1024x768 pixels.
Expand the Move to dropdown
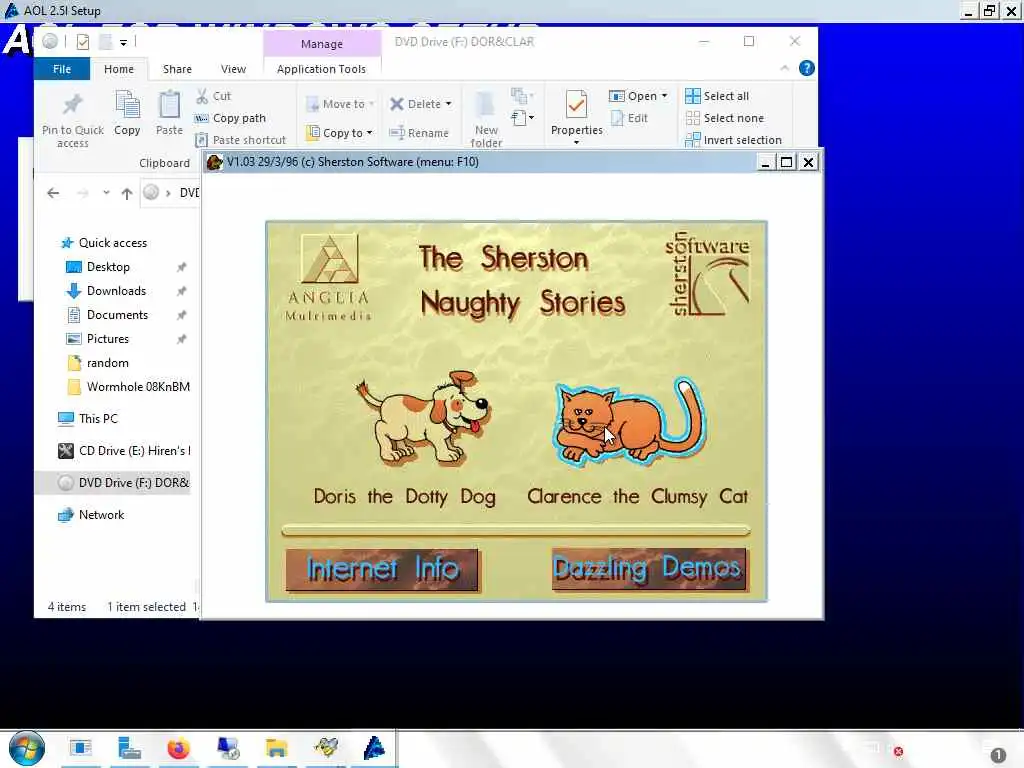372,104
